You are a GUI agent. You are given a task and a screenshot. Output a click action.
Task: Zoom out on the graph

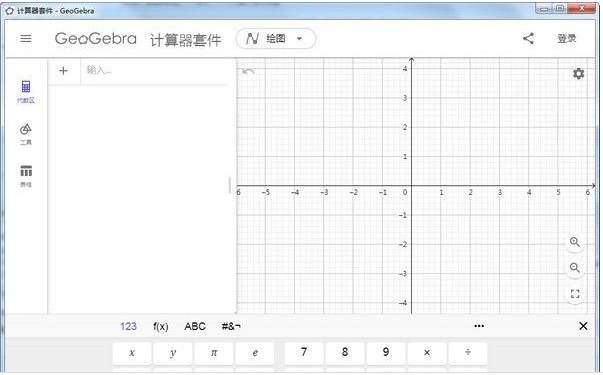click(575, 268)
